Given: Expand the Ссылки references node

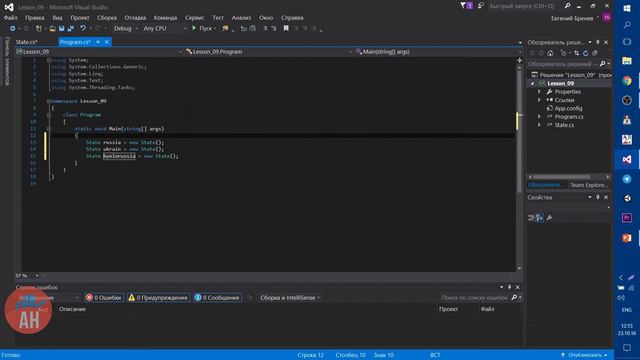Looking at the screenshot, I should tap(539, 100).
